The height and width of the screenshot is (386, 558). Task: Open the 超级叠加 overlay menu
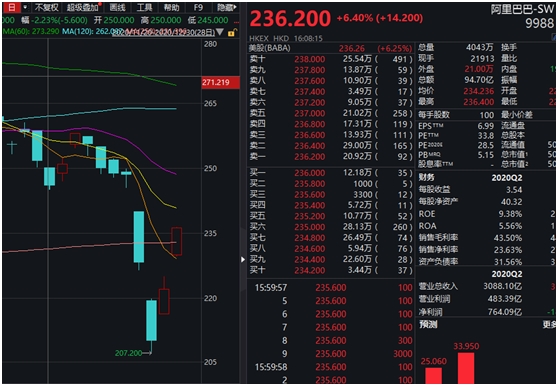83,7
